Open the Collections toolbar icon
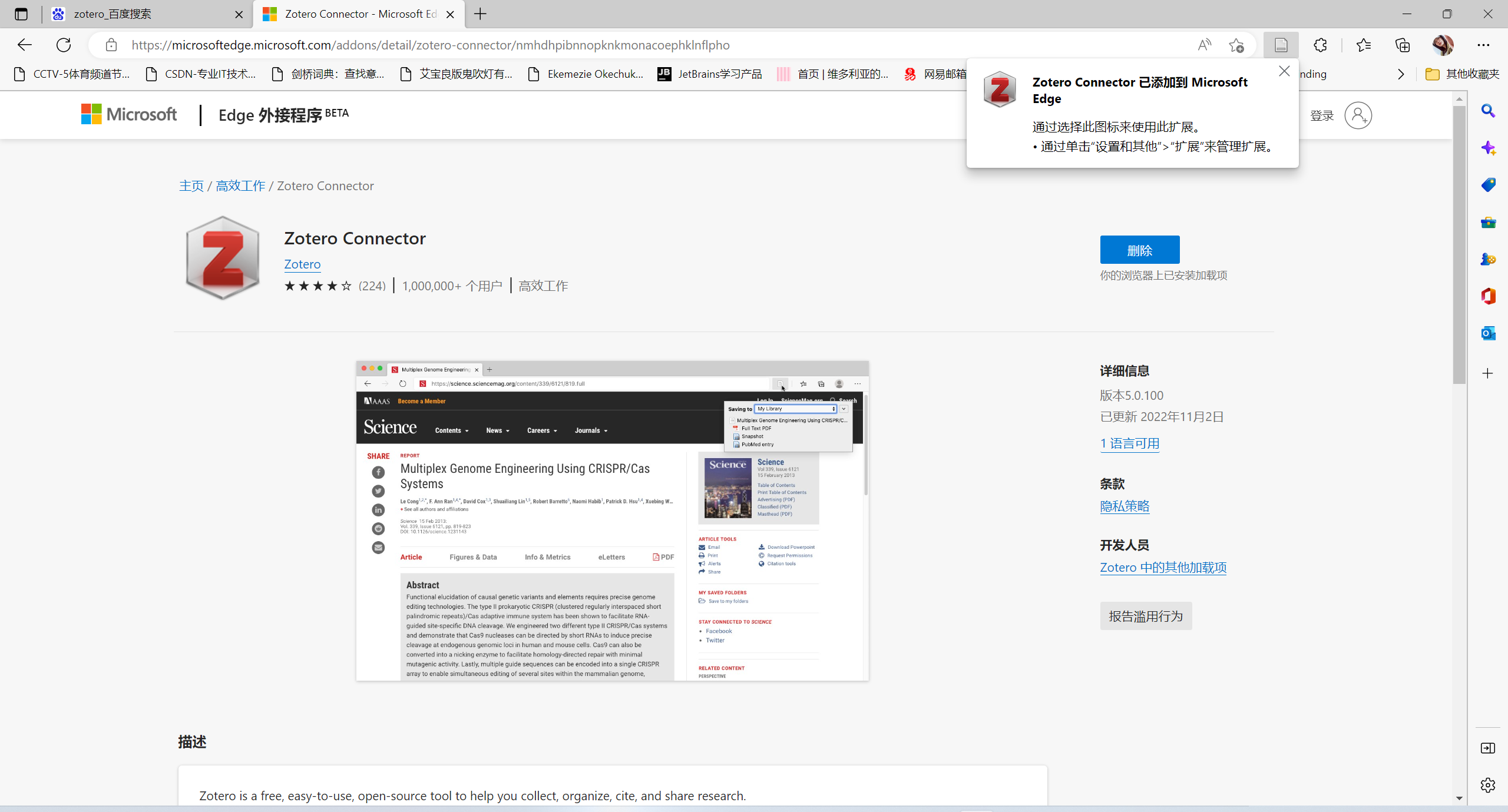 [1403, 45]
